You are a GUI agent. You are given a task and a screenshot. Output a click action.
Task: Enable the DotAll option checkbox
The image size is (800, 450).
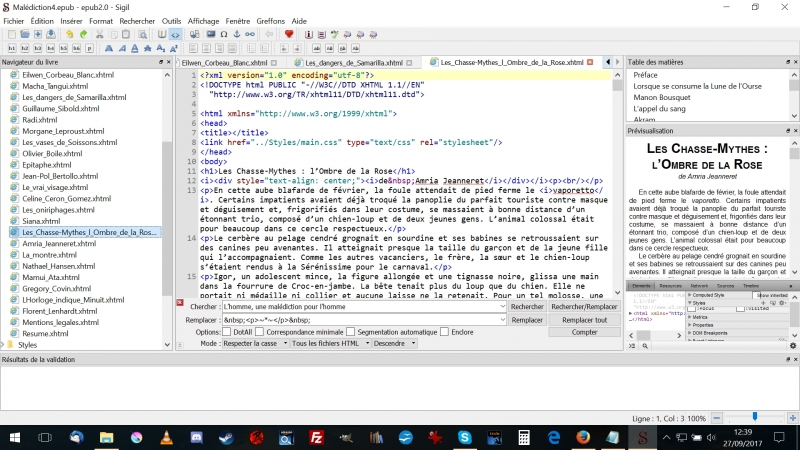[226, 331]
